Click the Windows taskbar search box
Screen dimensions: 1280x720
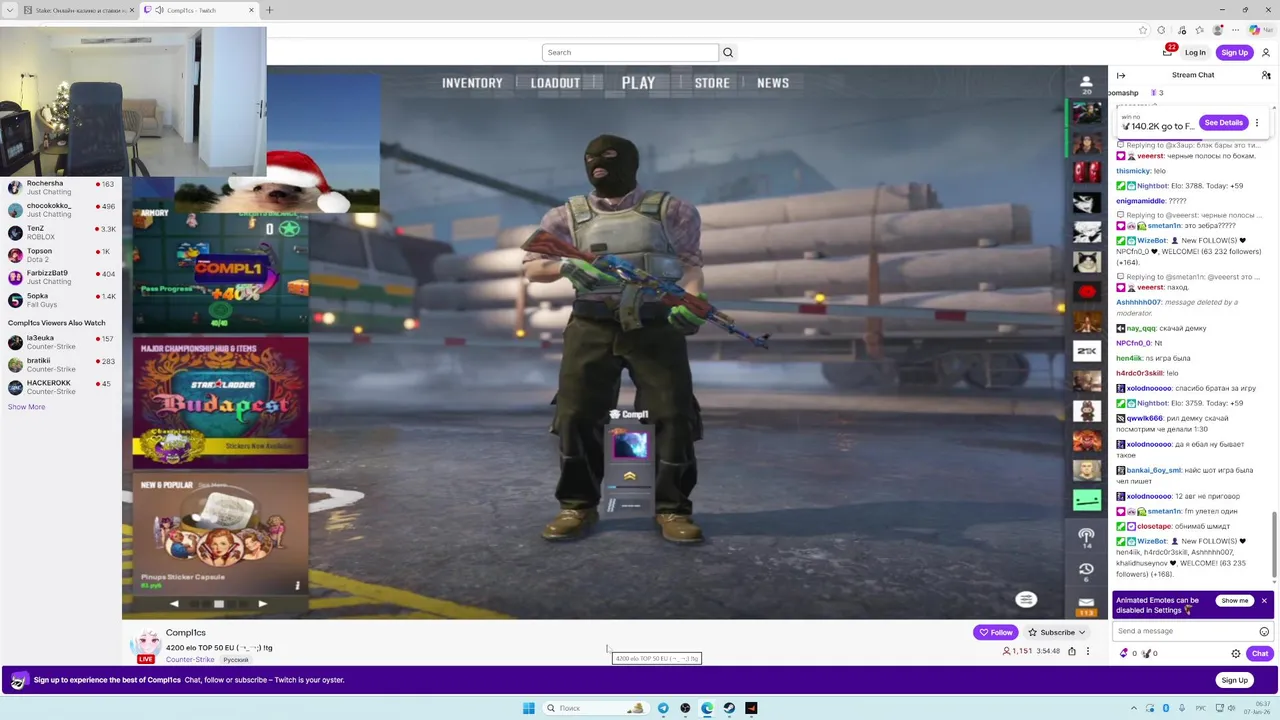(x=596, y=708)
